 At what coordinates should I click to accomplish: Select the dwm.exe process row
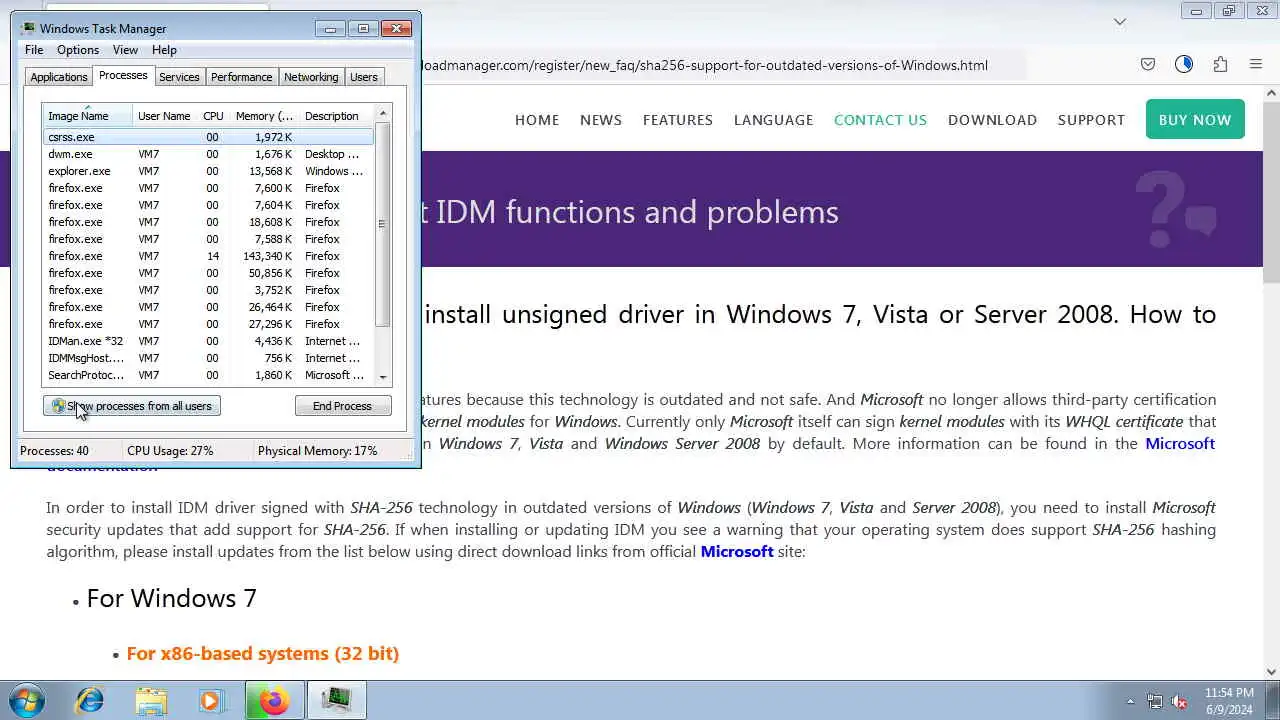[208, 154]
